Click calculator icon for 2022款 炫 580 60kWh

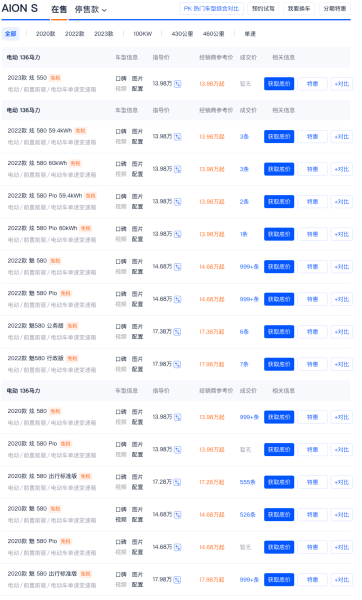pyautogui.click(x=178, y=169)
